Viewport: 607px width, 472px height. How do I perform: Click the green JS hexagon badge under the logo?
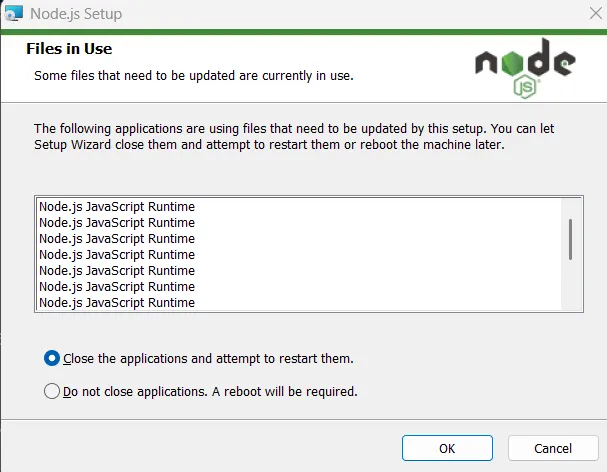click(x=524, y=88)
